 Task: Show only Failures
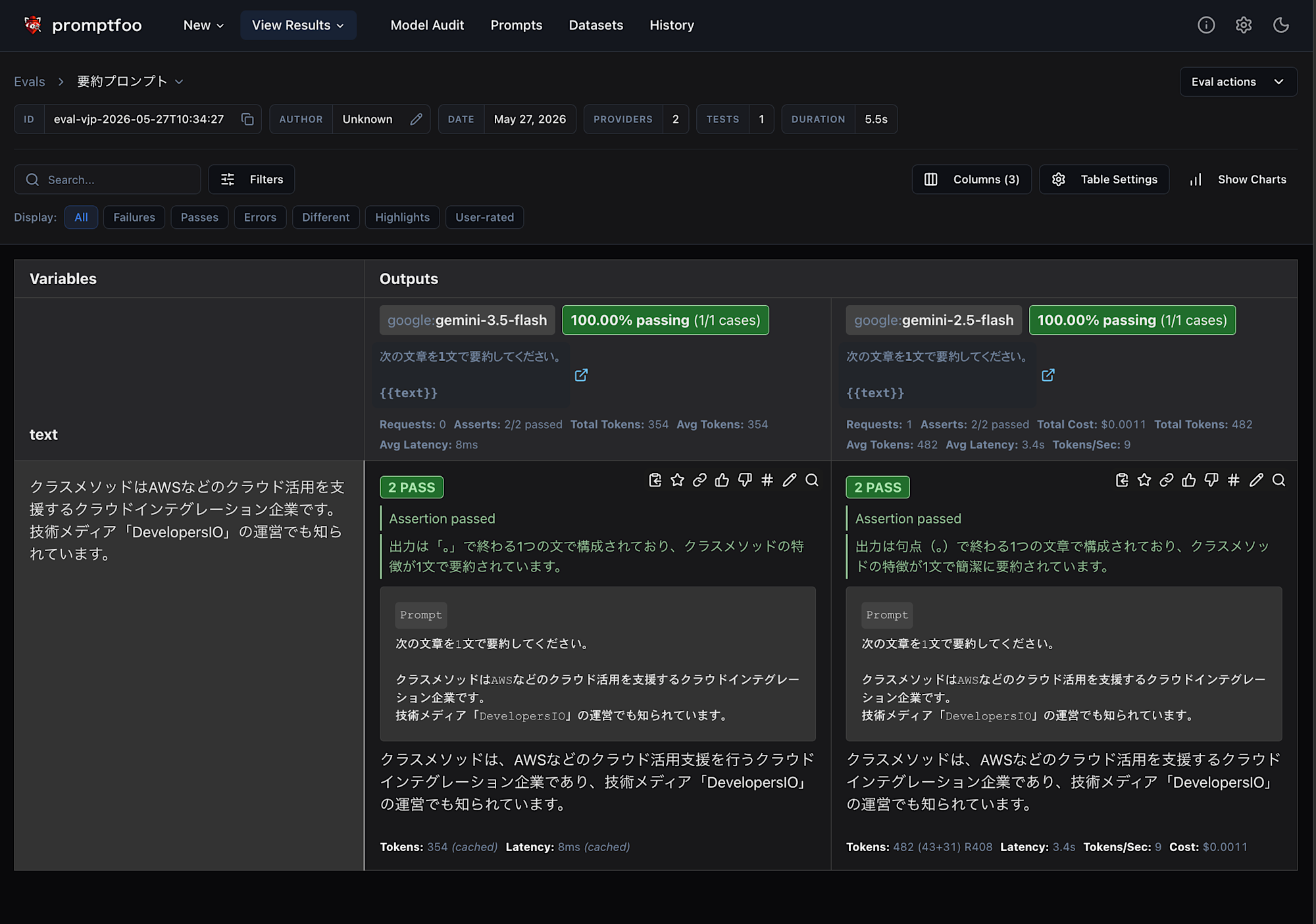134,217
